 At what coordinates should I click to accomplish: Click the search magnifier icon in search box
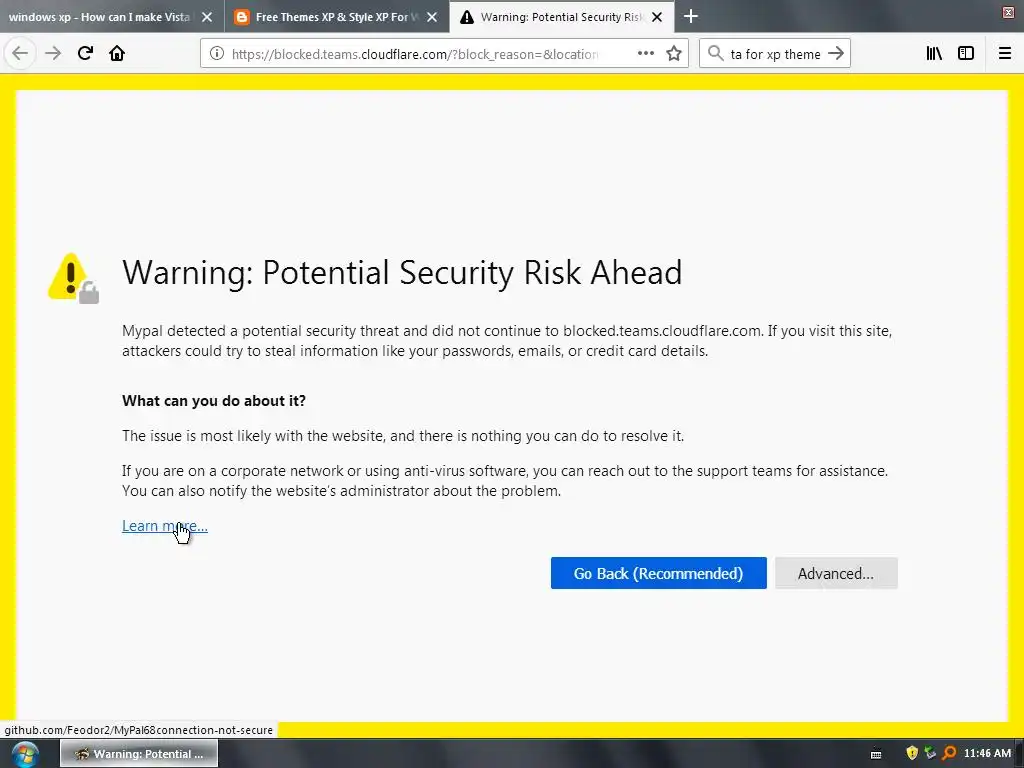click(716, 54)
